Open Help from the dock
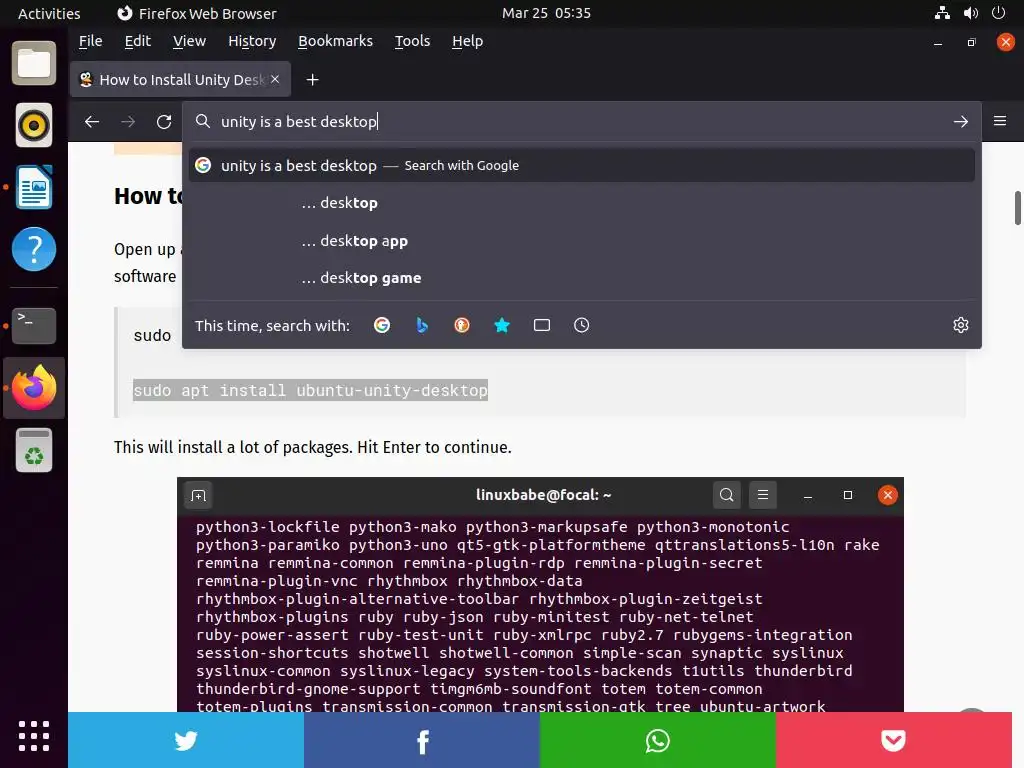 pyautogui.click(x=34, y=249)
